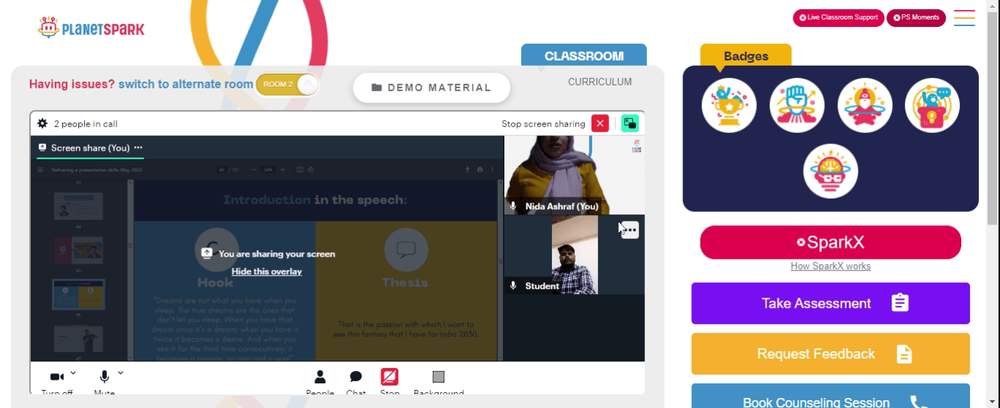Click the '2 people in call' text
1000x408 pixels.
click(x=85, y=124)
